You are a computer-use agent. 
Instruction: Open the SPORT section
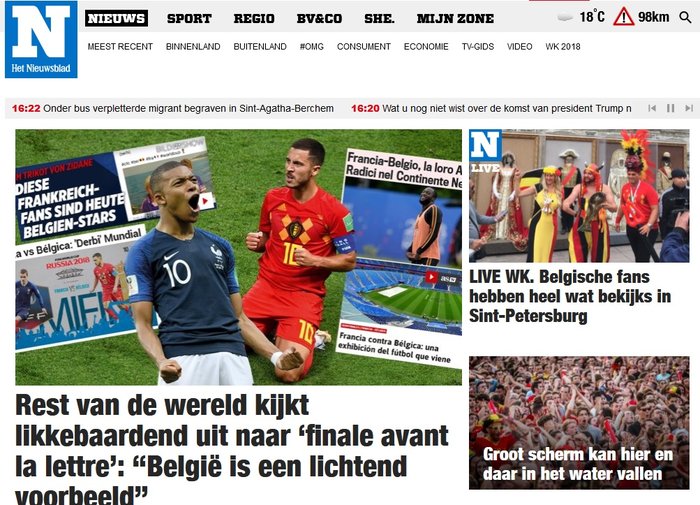(x=189, y=19)
